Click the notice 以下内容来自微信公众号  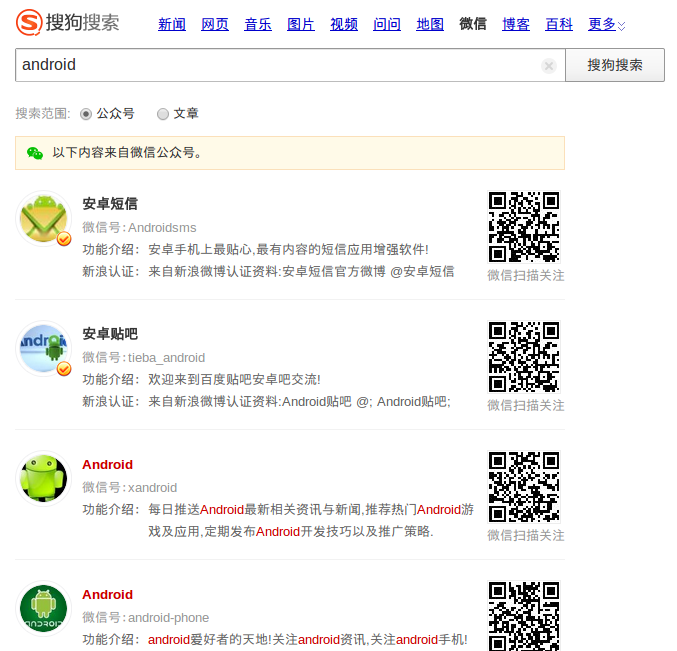pyautogui.click(x=127, y=152)
